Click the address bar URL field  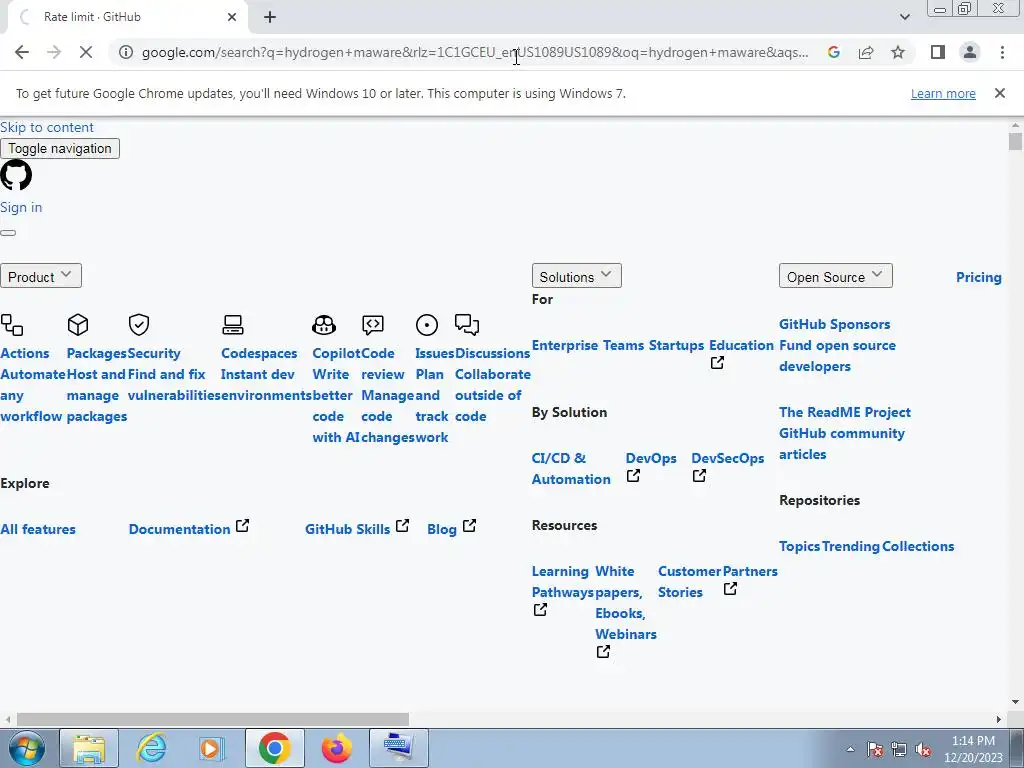[x=475, y=52]
